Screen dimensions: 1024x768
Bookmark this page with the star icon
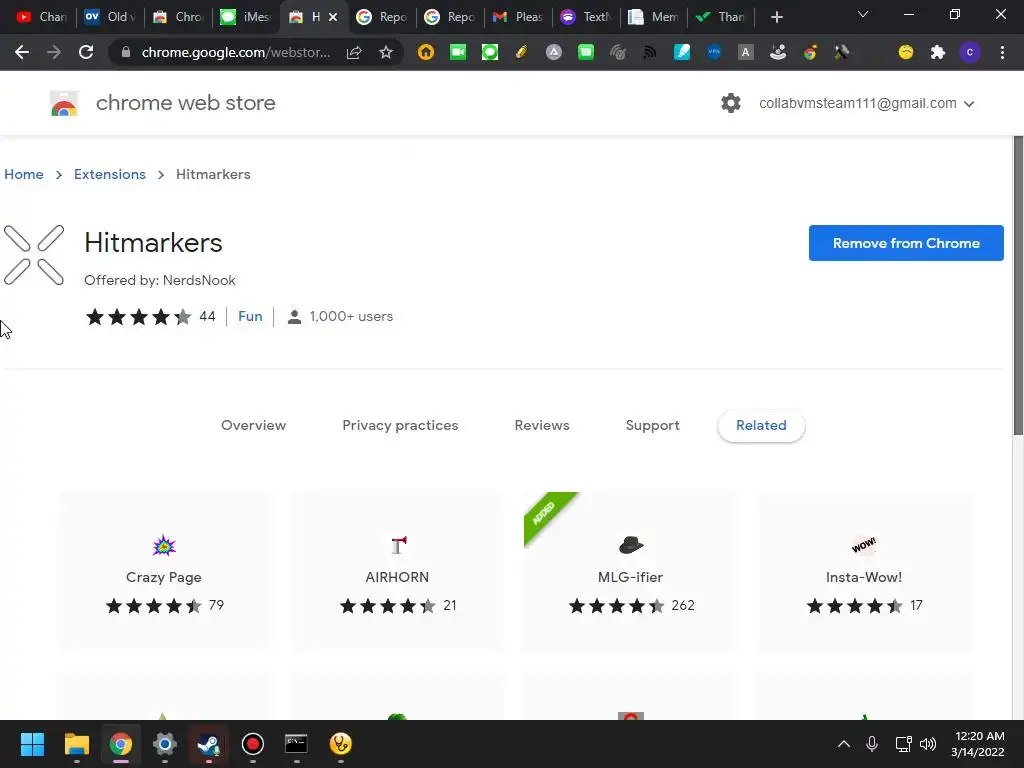point(386,52)
